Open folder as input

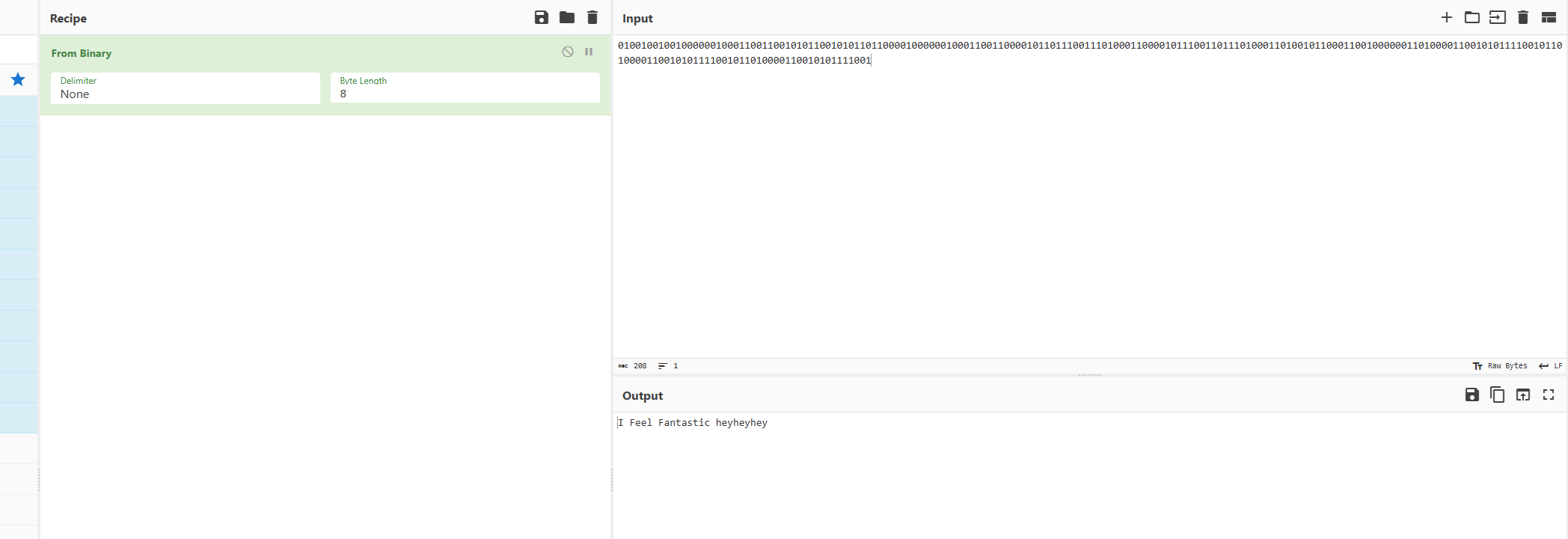tap(1472, 17)
